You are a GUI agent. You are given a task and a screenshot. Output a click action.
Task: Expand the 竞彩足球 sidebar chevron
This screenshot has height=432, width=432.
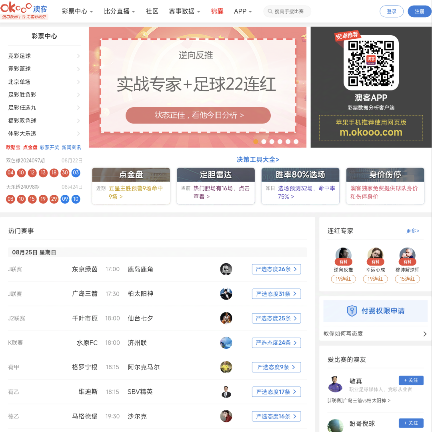click(x=78, y=56)
